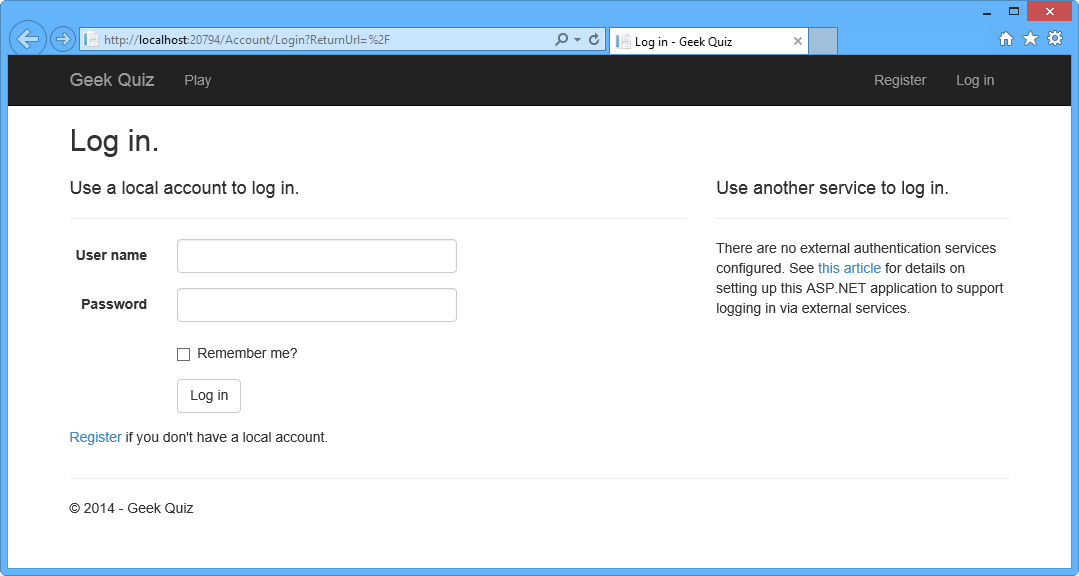The height and width of the screenshot is (576, 1079).
Task: Close the Log in - Geek Quiz tab
Action: coord(797,42)
